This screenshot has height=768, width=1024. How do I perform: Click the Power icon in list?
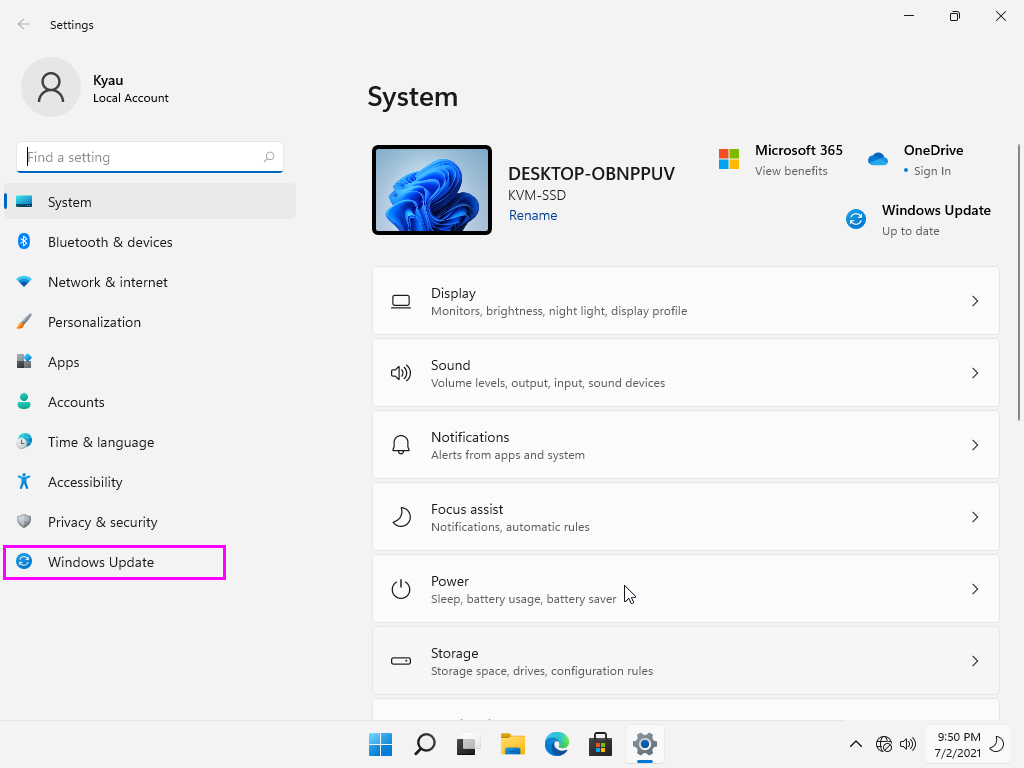pyautogui.click(x=401, y=588)
